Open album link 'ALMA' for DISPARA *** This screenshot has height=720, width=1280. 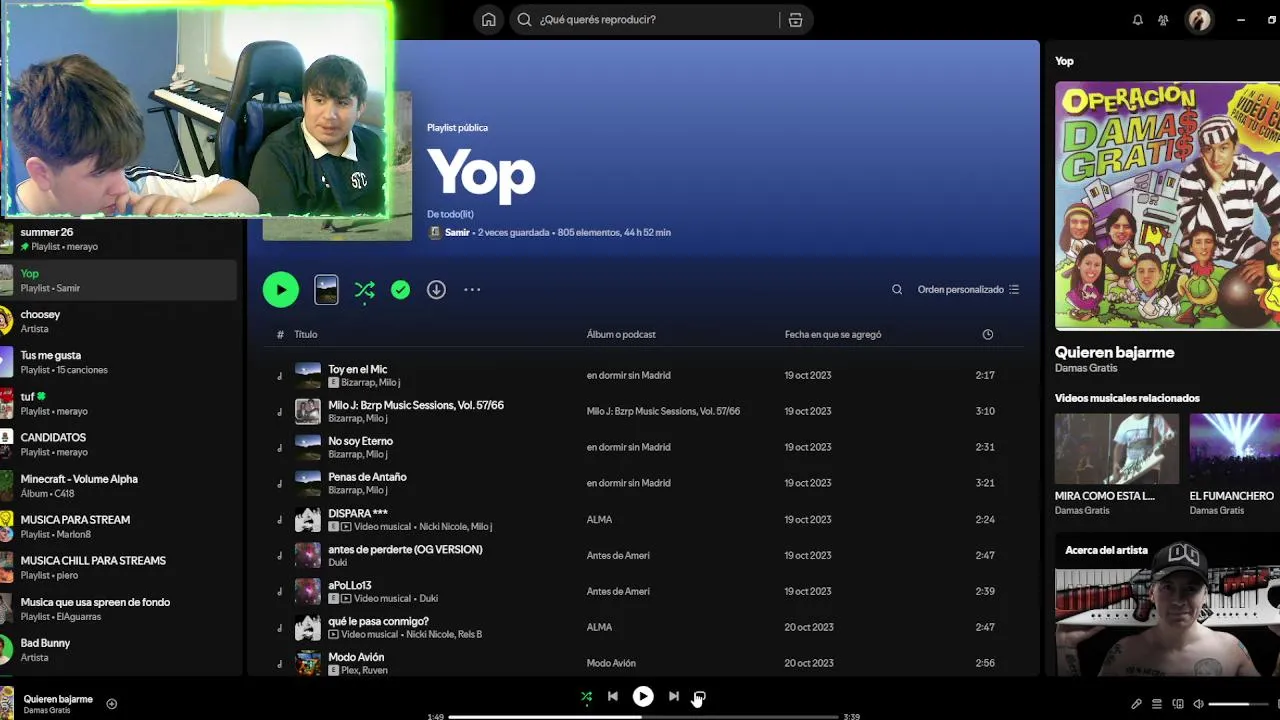click(599, 520)
